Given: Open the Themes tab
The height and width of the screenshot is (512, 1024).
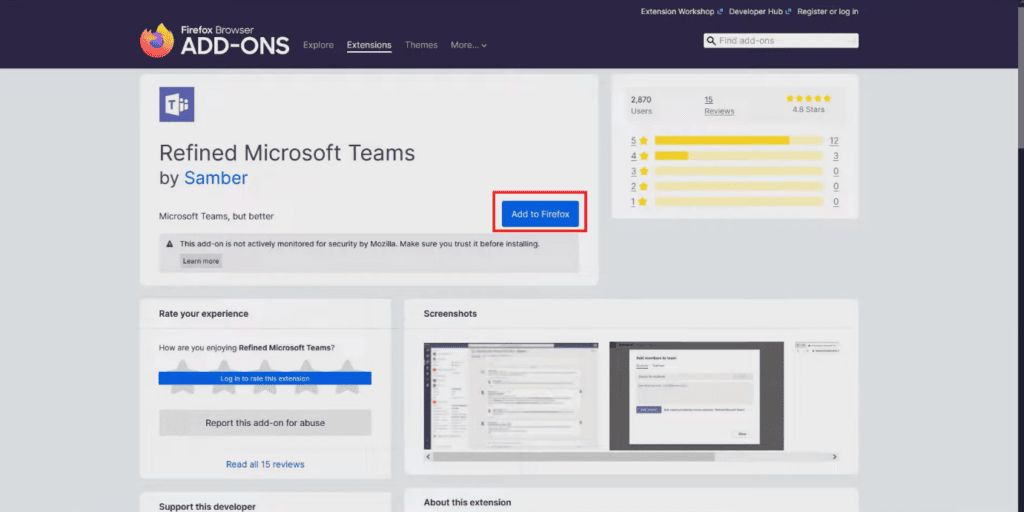Looking at the screenshot, I should 421,45.
